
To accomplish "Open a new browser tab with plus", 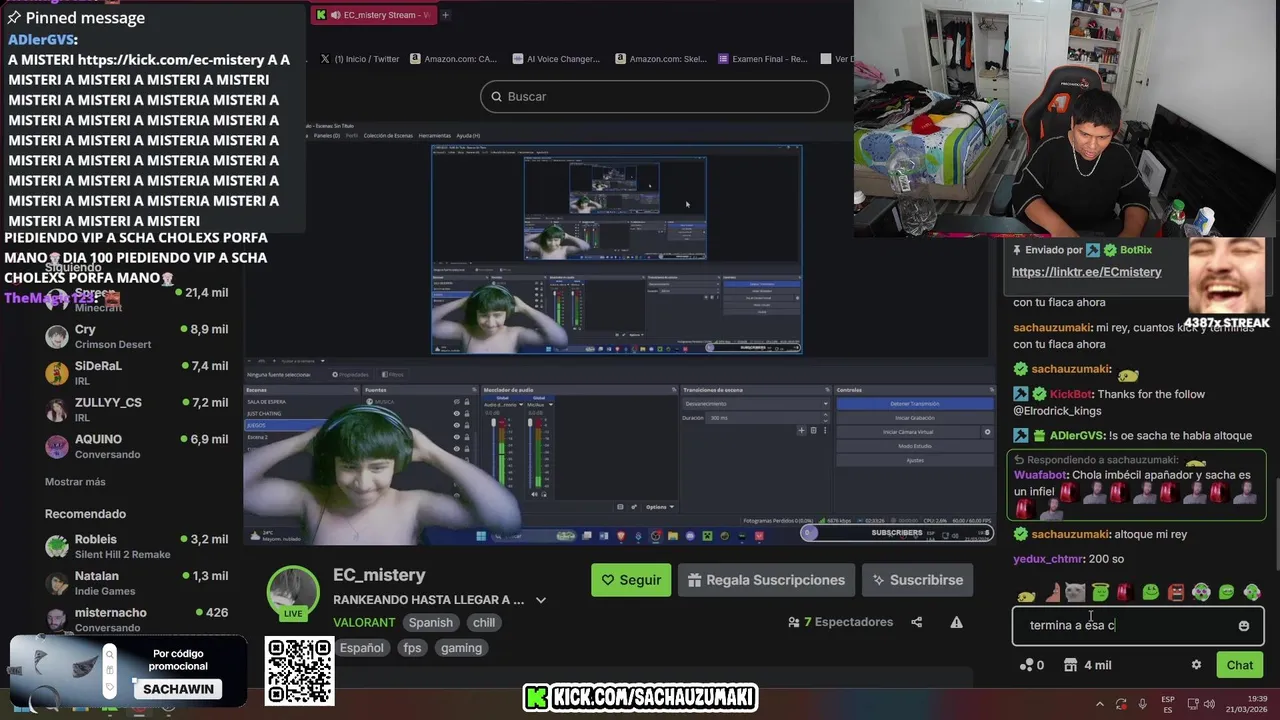I will pos(445,15).
